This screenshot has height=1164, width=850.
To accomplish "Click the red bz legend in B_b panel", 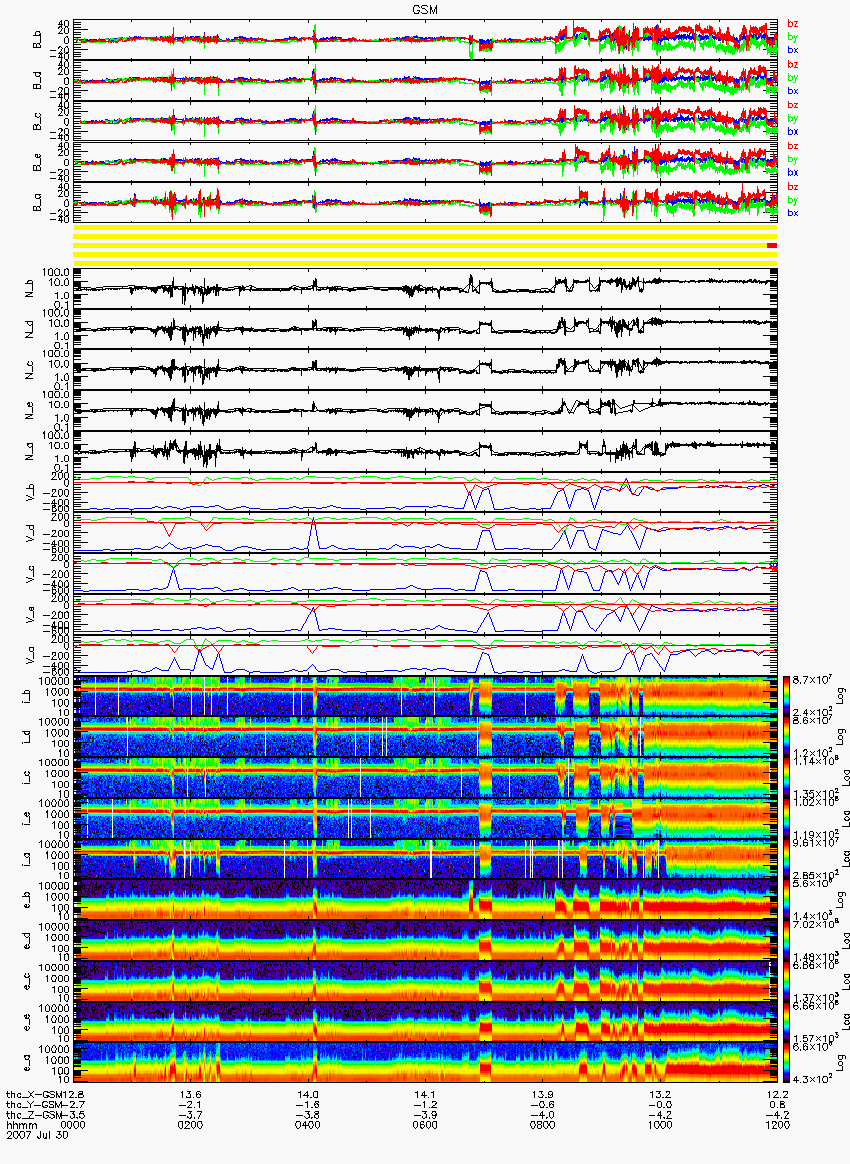I will click(793, 24).
